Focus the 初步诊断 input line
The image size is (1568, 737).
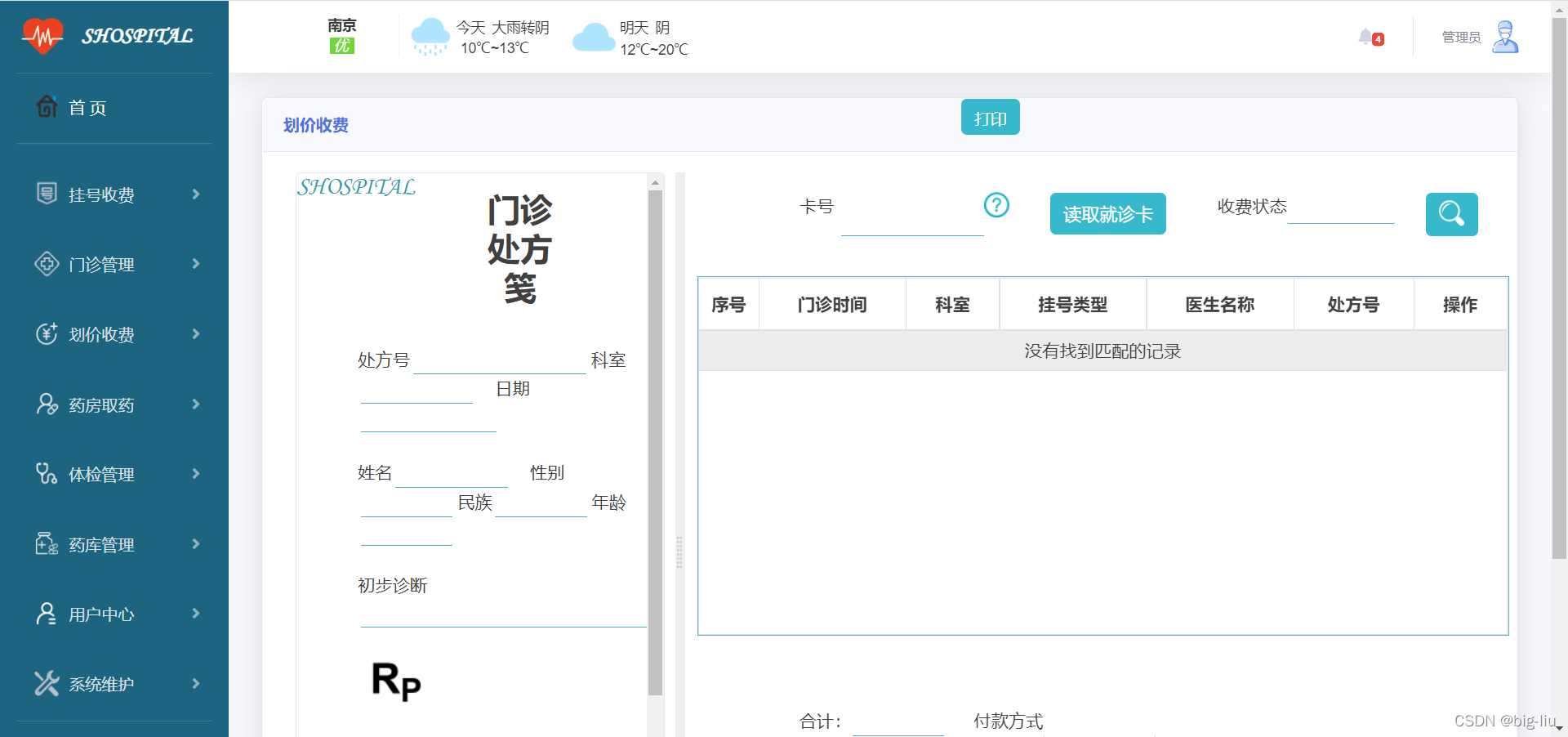[503, 614]
